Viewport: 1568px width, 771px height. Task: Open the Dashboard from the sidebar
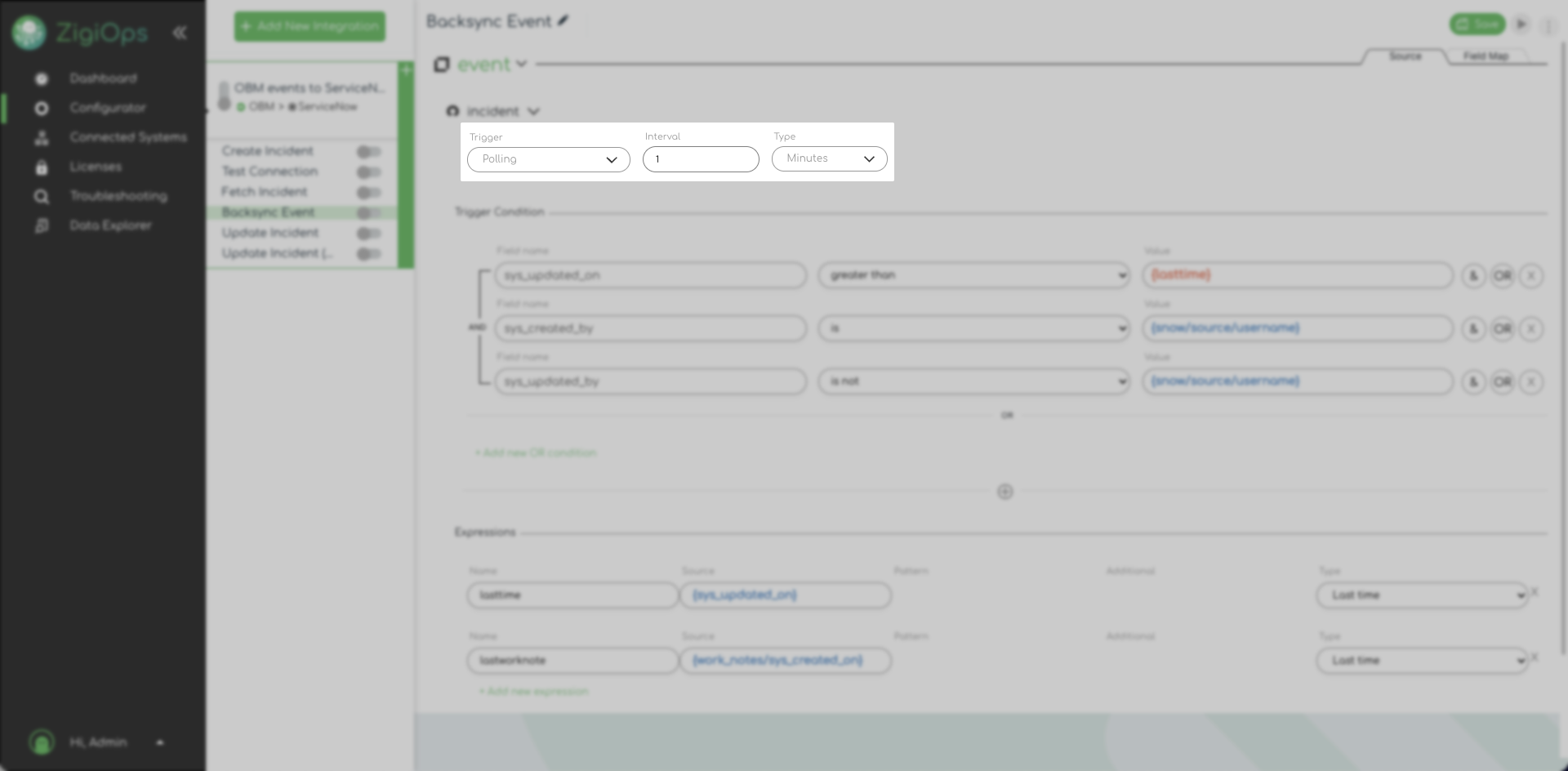103,78
